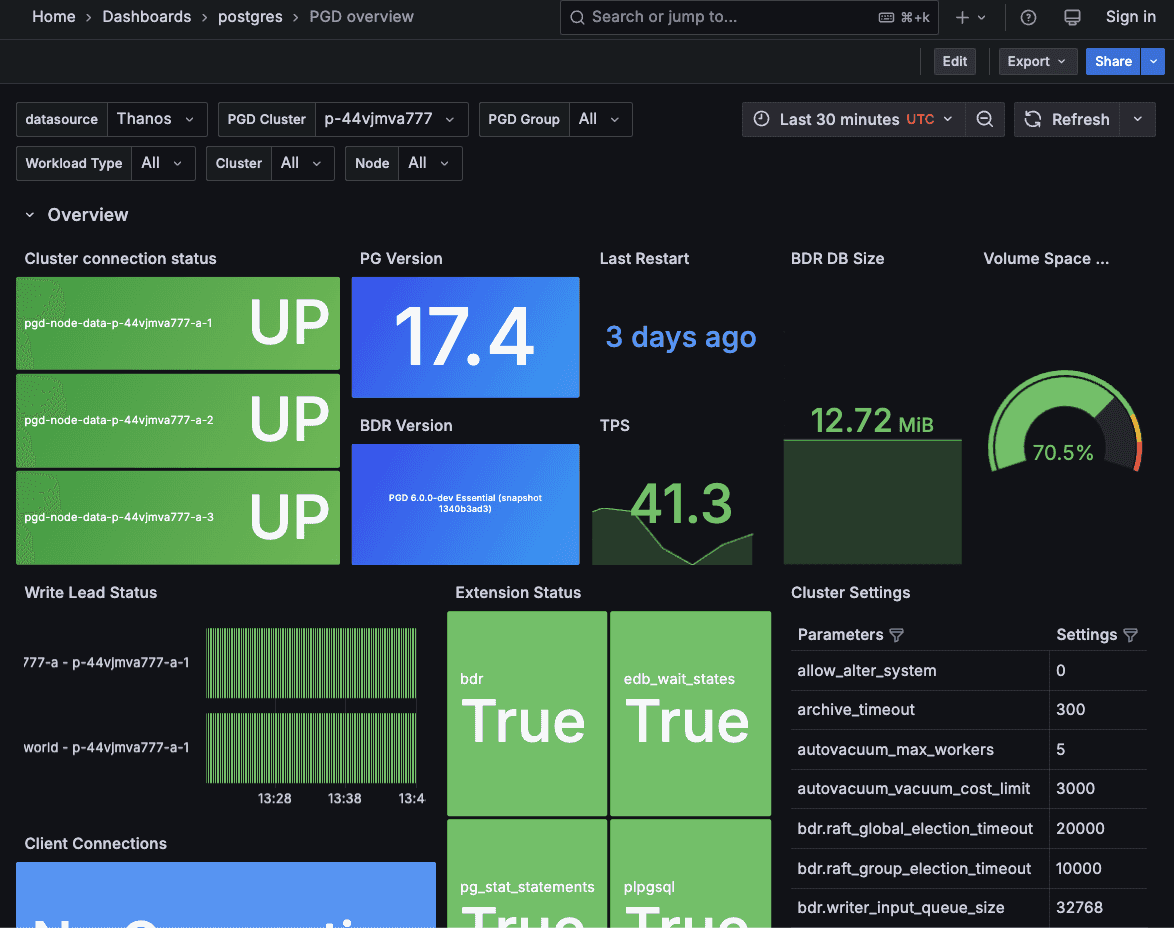Open the Thanos datasource dropdown

[157, 119]
